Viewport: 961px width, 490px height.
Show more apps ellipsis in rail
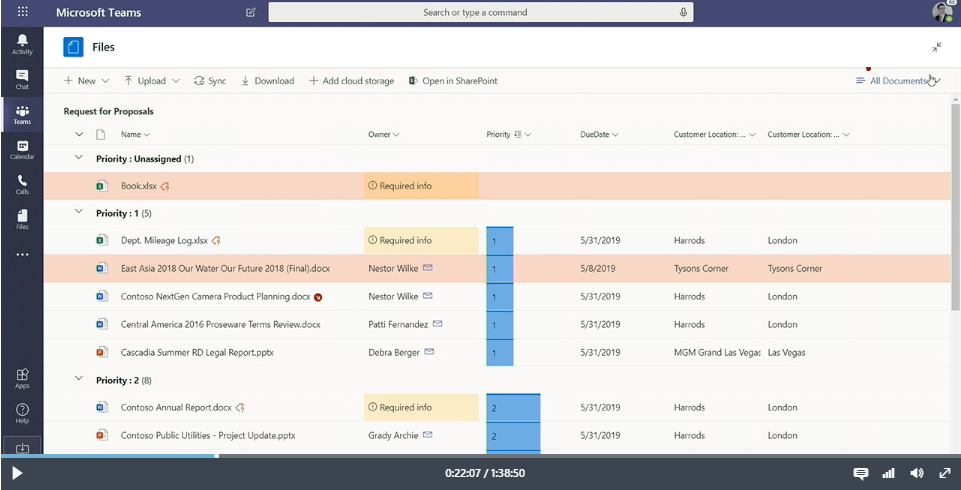tap(22, 255)
